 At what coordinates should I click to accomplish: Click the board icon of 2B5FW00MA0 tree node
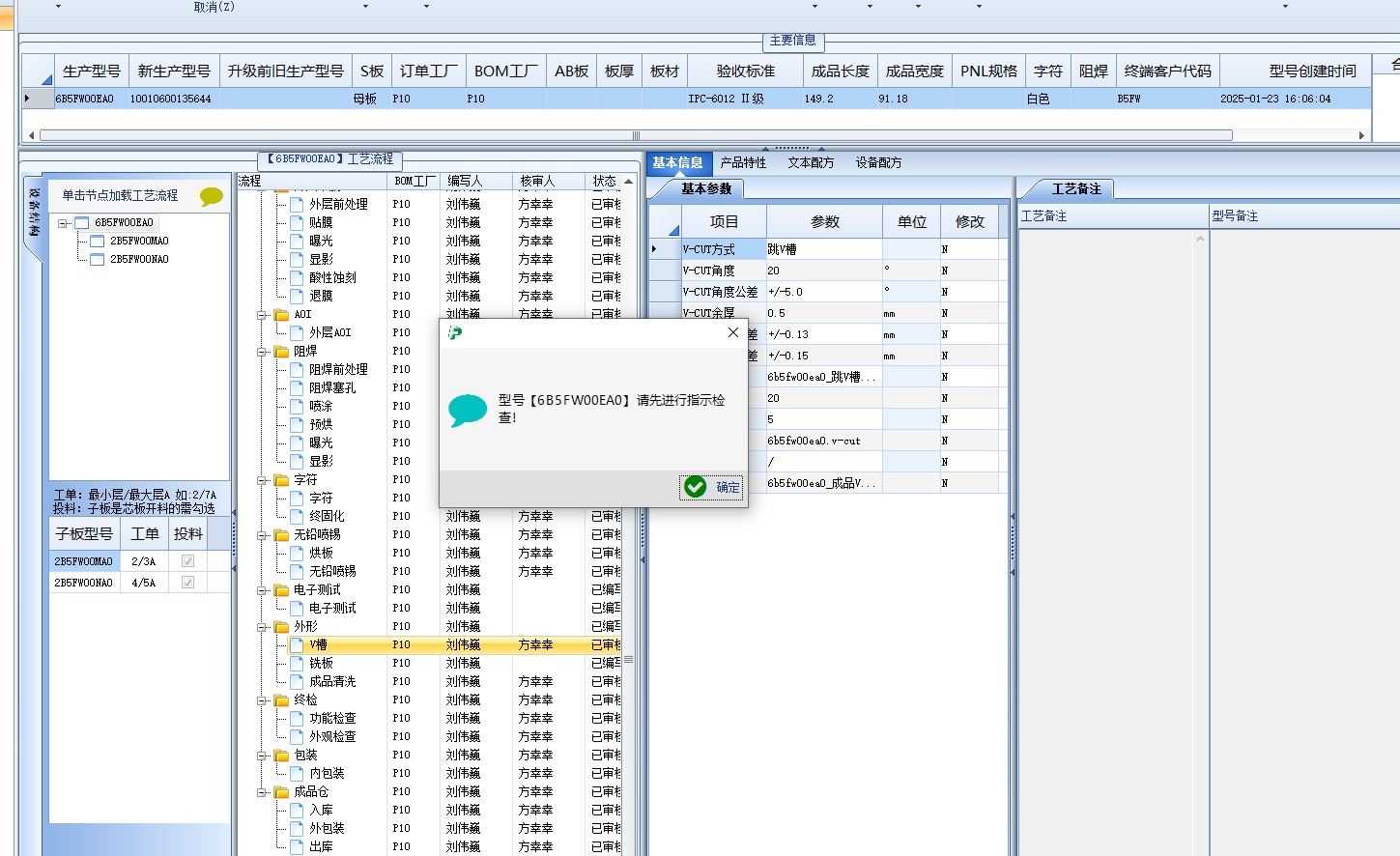point(97,241)
